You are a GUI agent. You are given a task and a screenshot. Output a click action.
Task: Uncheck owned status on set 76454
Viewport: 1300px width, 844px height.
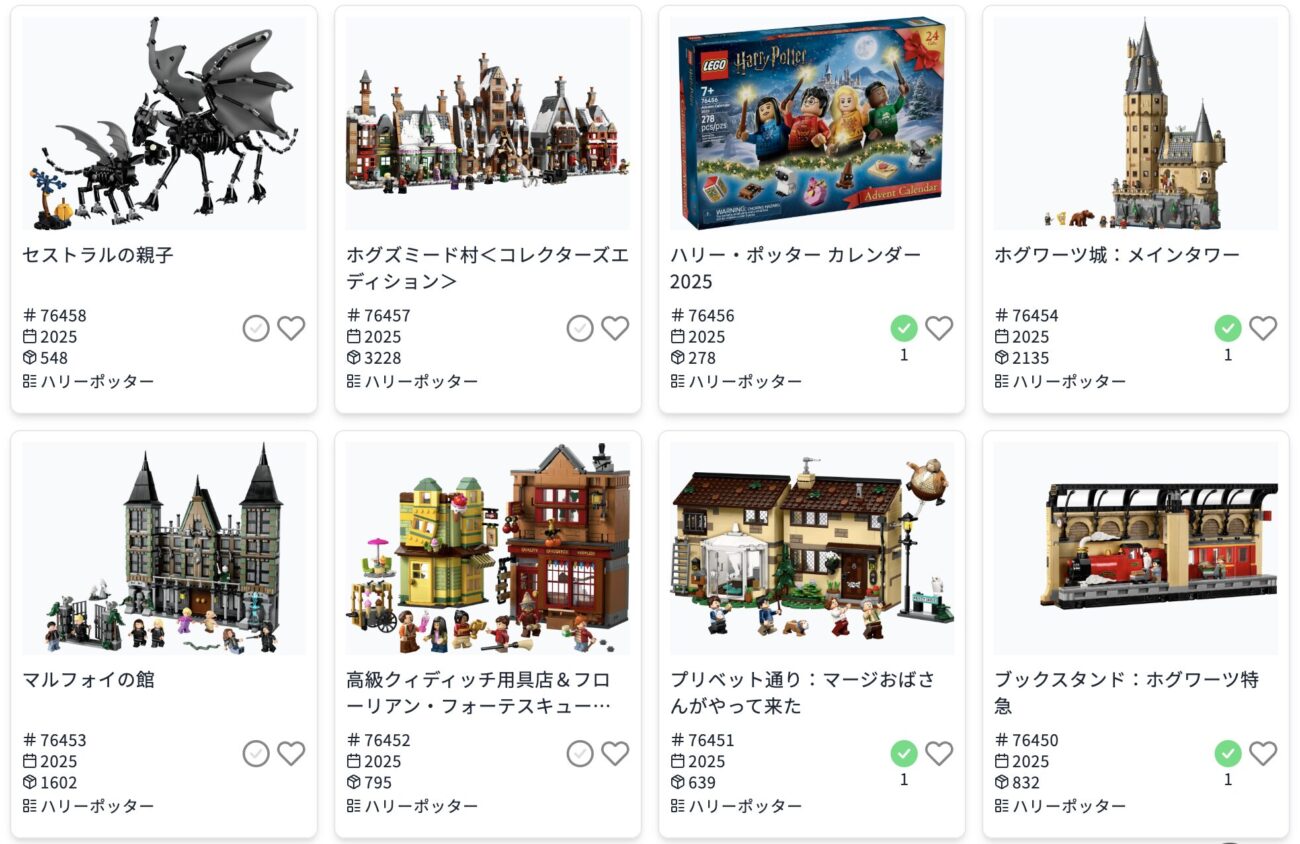click(x=1228, y=328)
